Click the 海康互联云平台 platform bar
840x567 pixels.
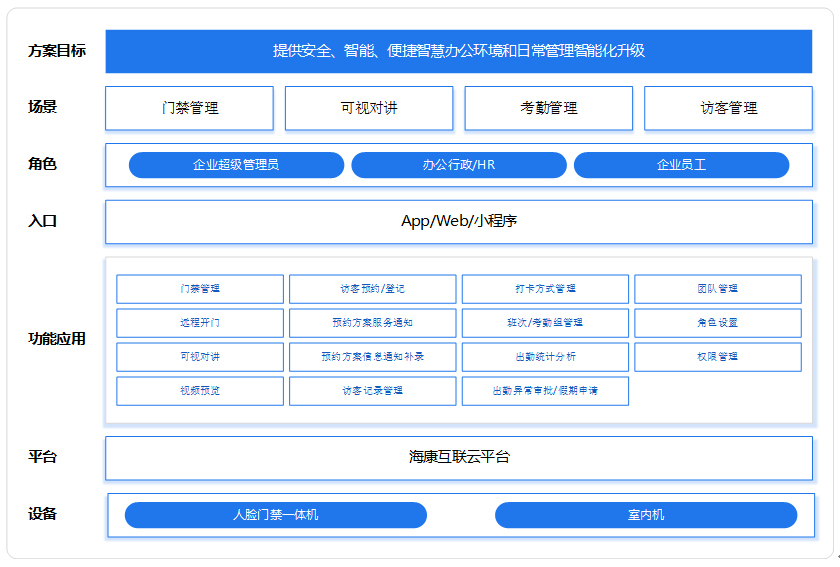[458, 458]
